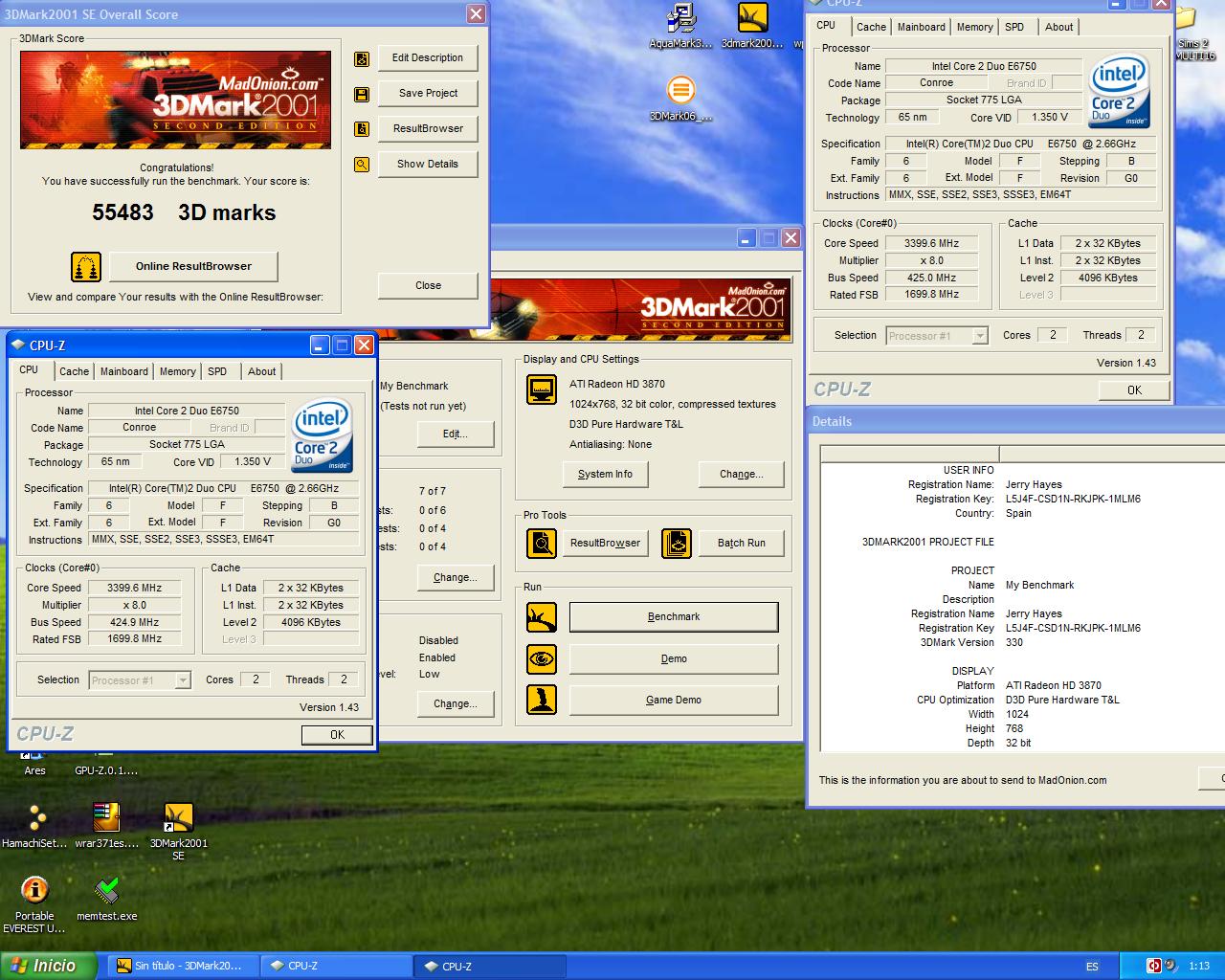Select the memtest.exe desktop icon
Viewport: 1225px width, 980px height.
(106, 900)
